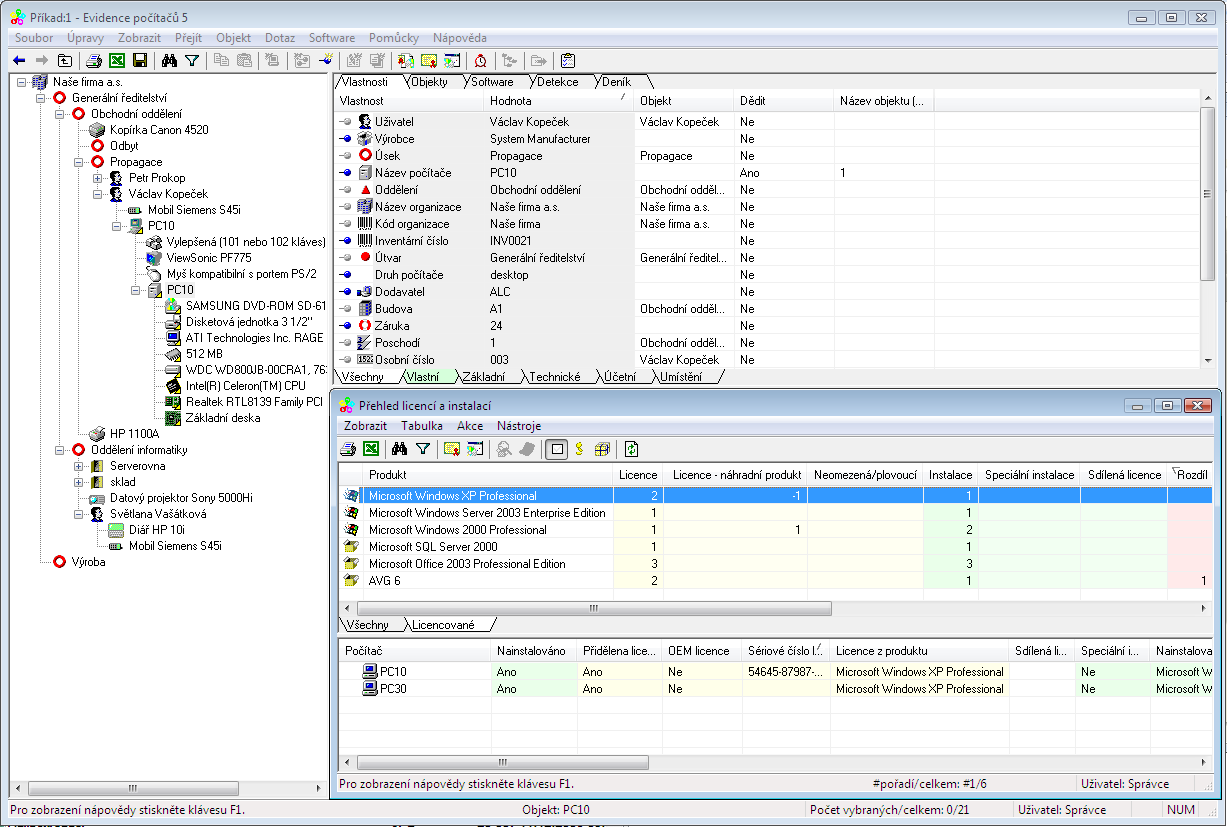1227x827 pixels.
Task: Click the Vlastnost column header
Action: pos(410,101)
